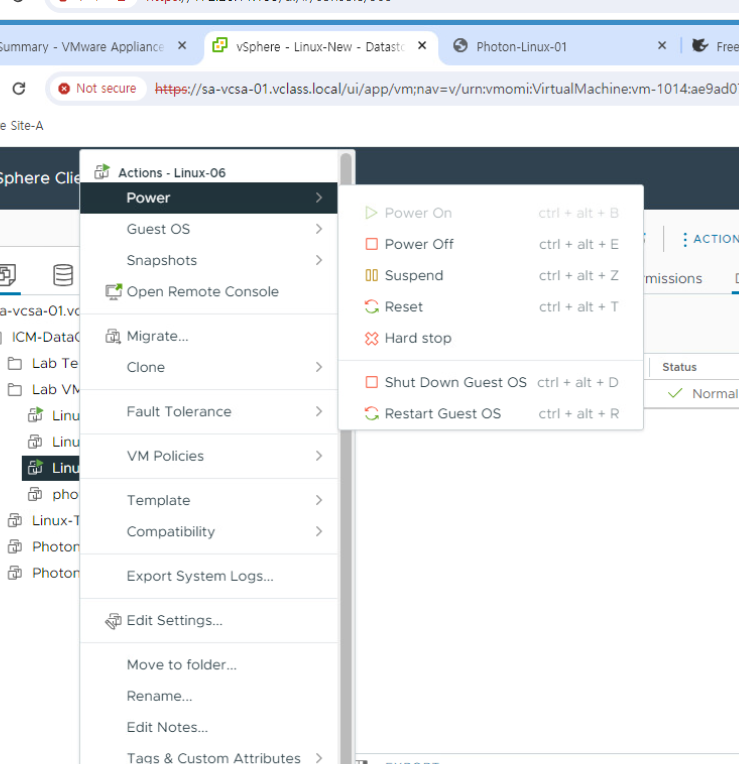Click the Power Off red square icon
739x764 pixels.
371,244
